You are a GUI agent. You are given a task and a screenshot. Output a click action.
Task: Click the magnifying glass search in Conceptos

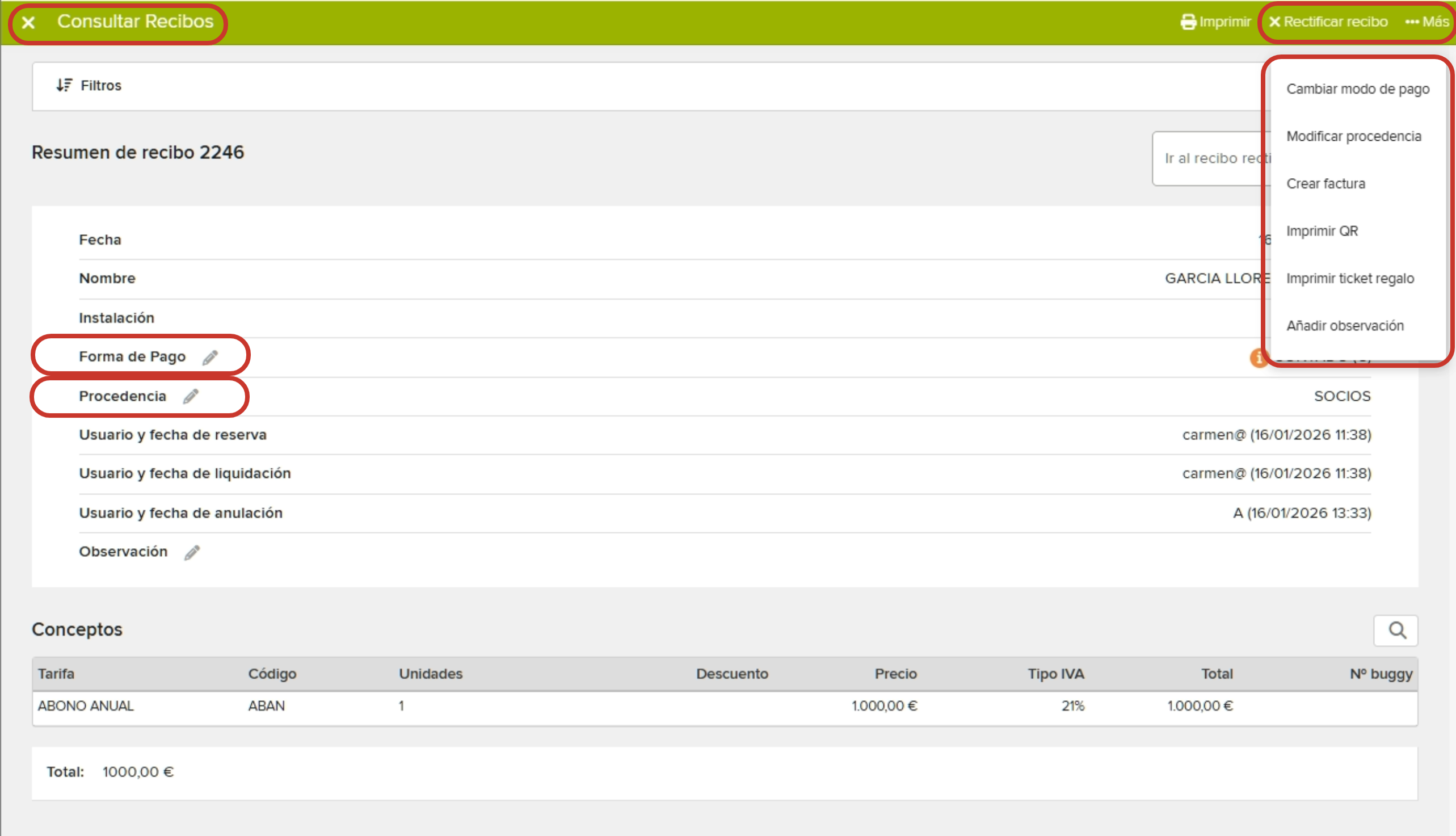pos(1396,631)
